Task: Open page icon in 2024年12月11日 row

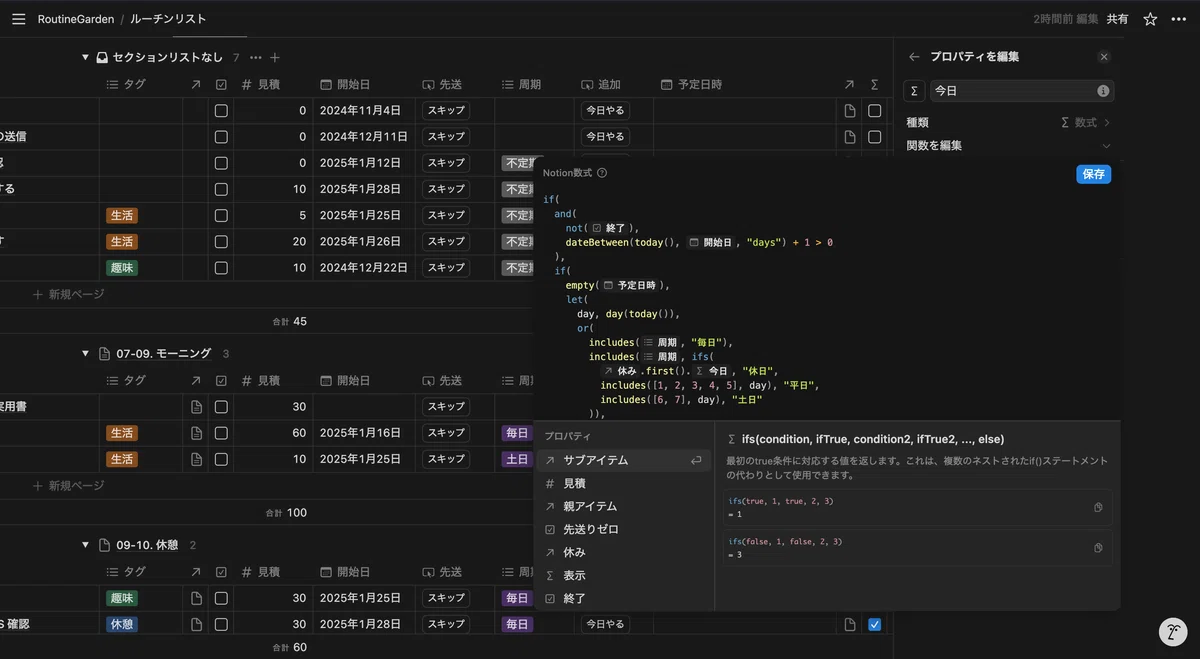Action: pyautogui.click(x=850, y=137)
